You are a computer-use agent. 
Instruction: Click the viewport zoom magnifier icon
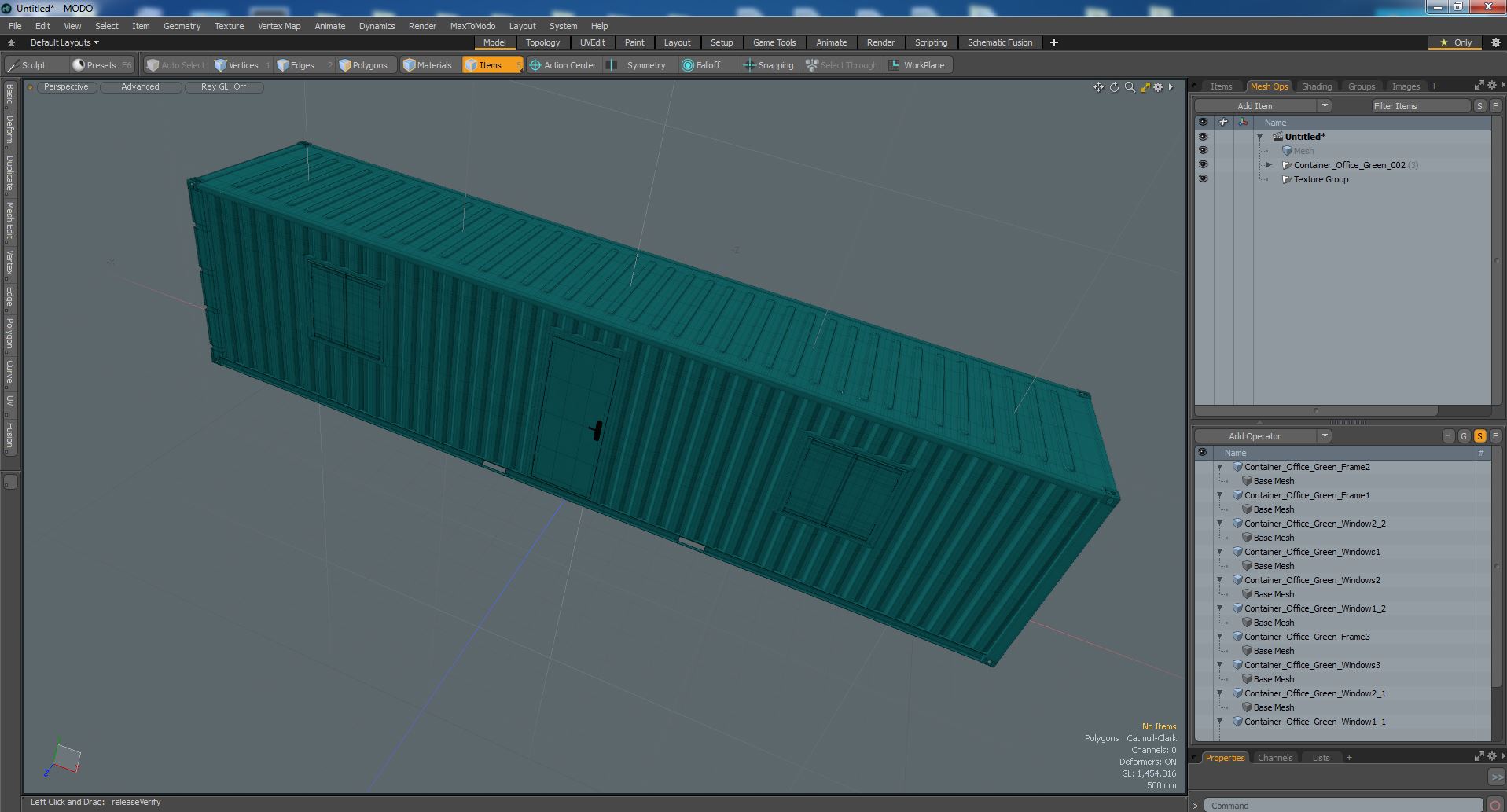tap(1130, 87)
